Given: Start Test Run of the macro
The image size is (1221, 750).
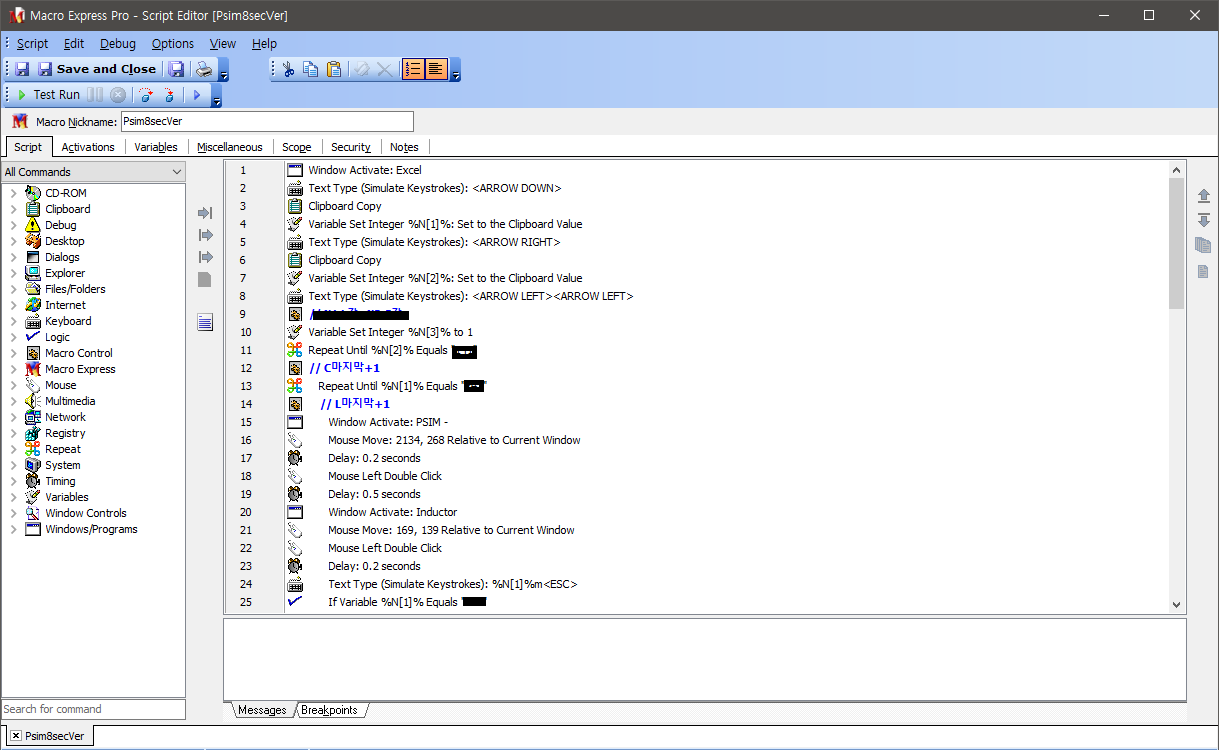Looking at the screenshot, I should coord(48,94).
